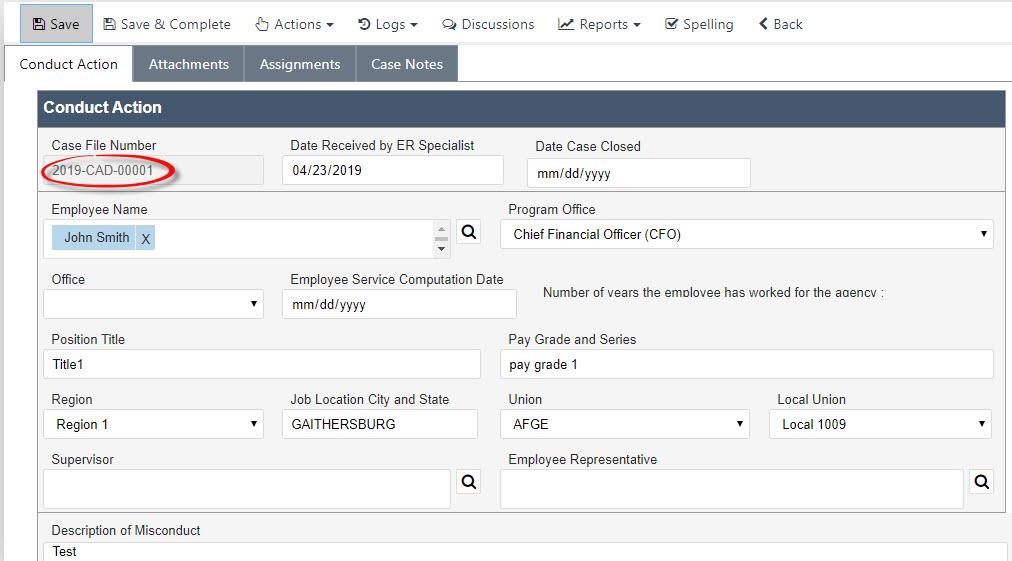Click the Discussions speech bubble icon
The image size is (1012, 561).
(x=449, y=25)
